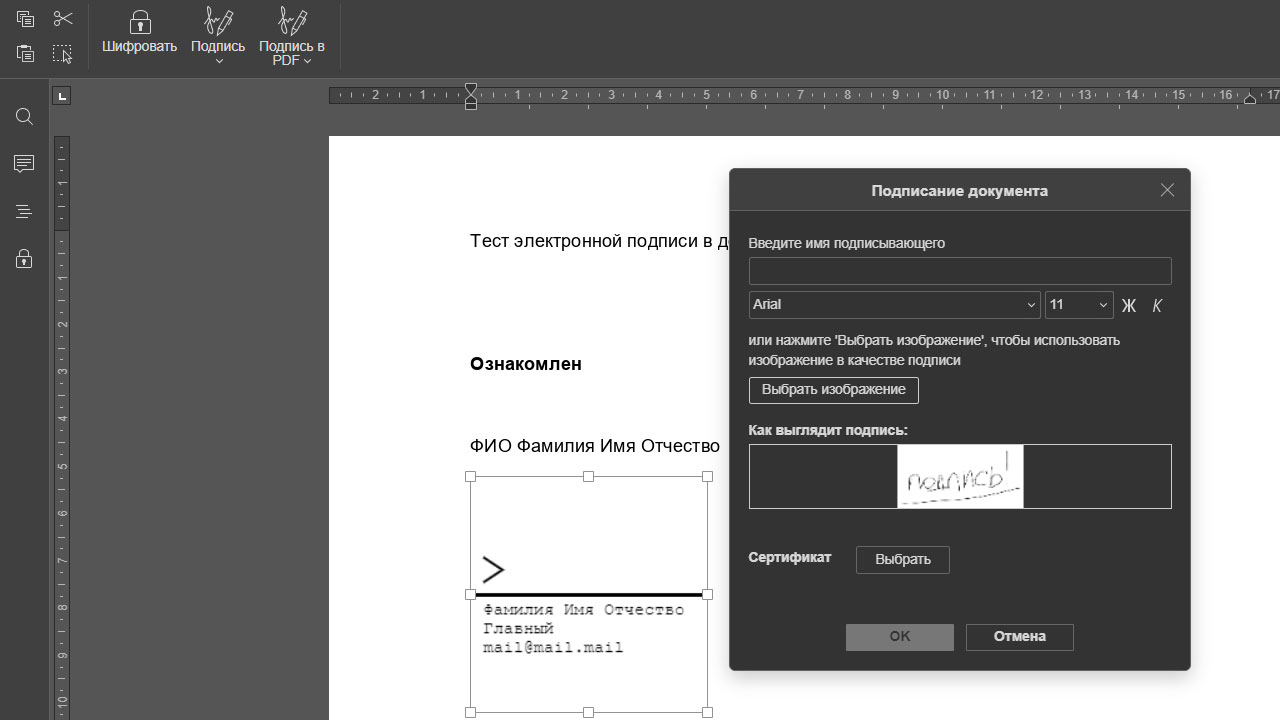
Task: Click the Select all icon
Action: [63, 54]
